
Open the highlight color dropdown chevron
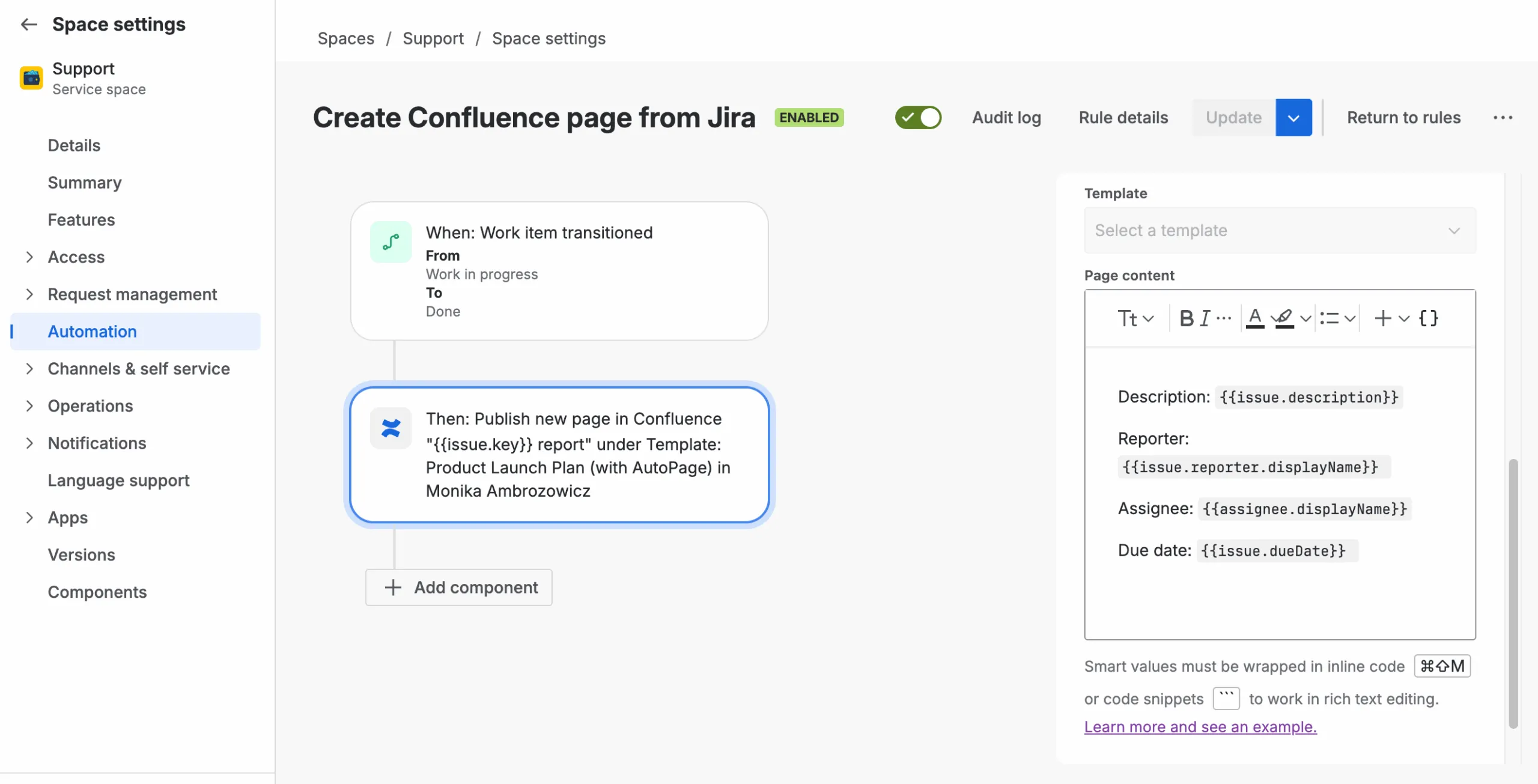1305,318
